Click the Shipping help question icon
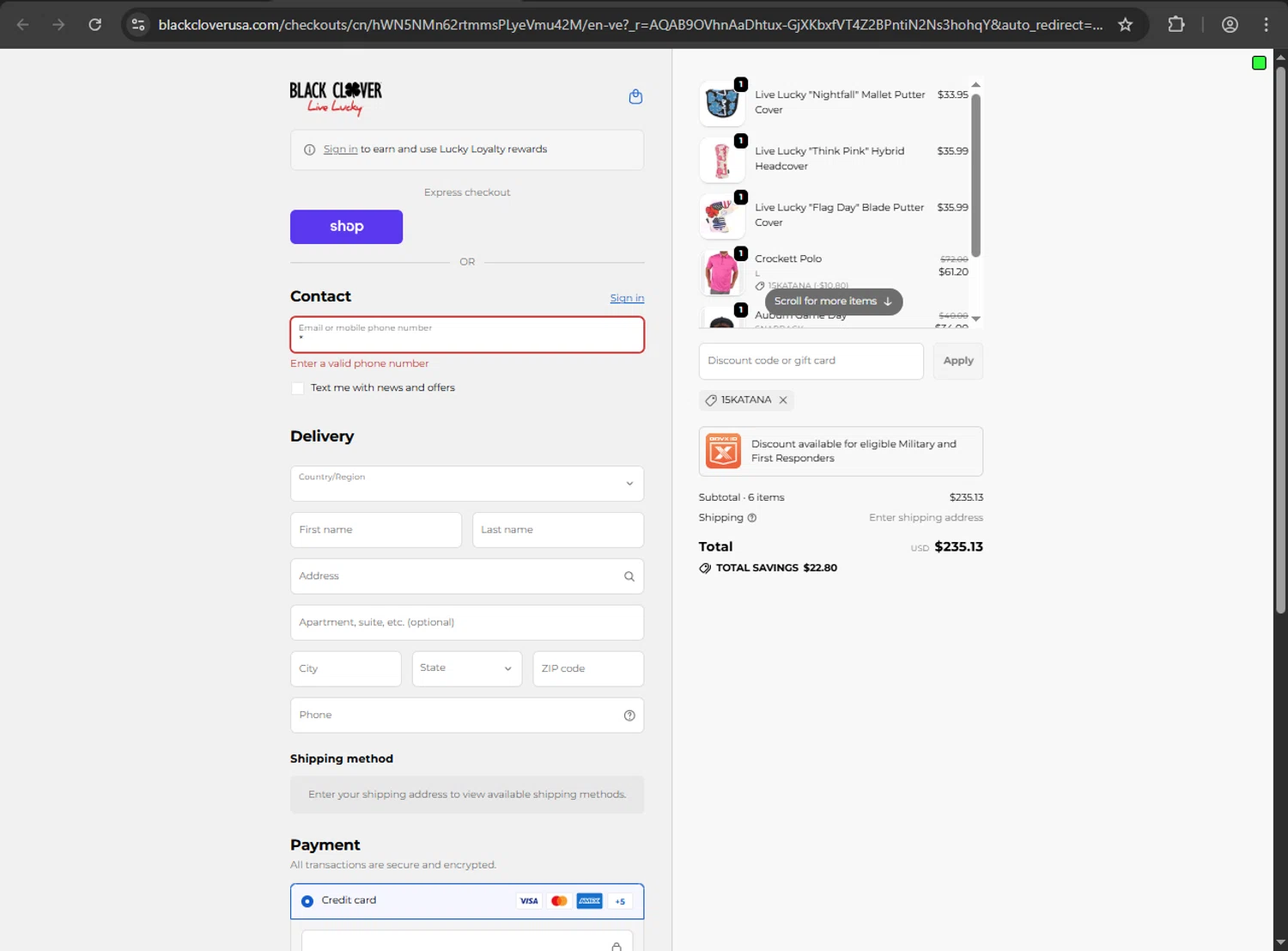Image resolution: width=1288 pixels, height=951 pixels. point(752,518)
